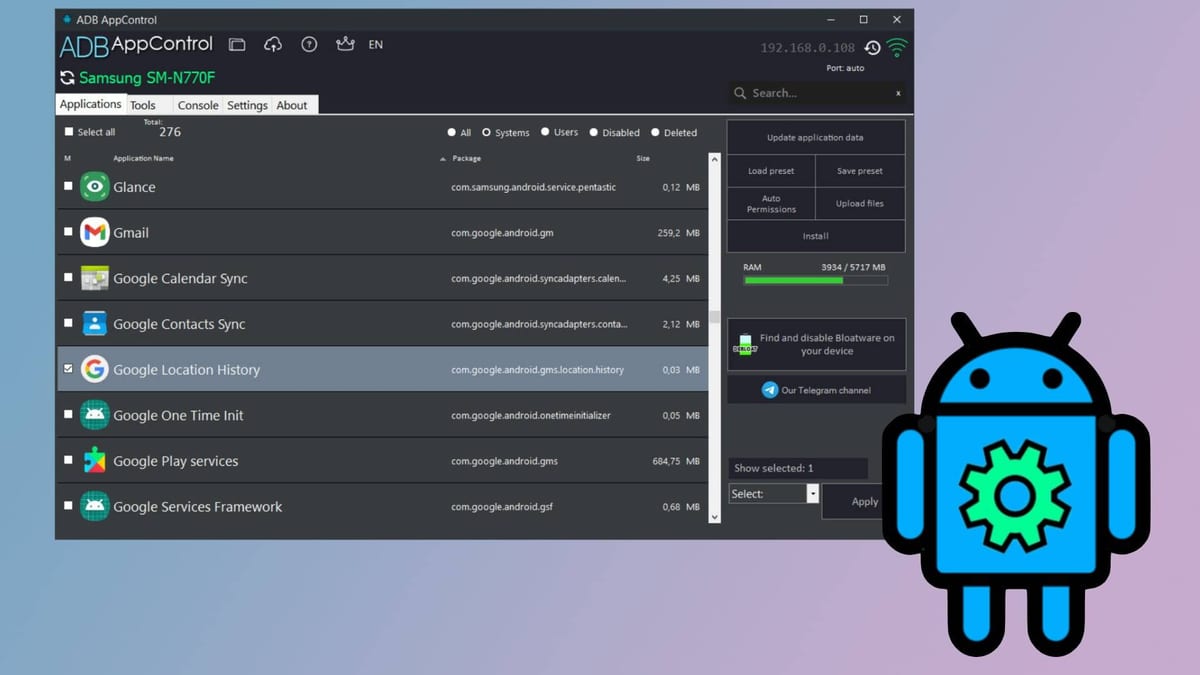This screenshot has height=675, width=1200.
Task: Click the Install button
Action: 815,236
